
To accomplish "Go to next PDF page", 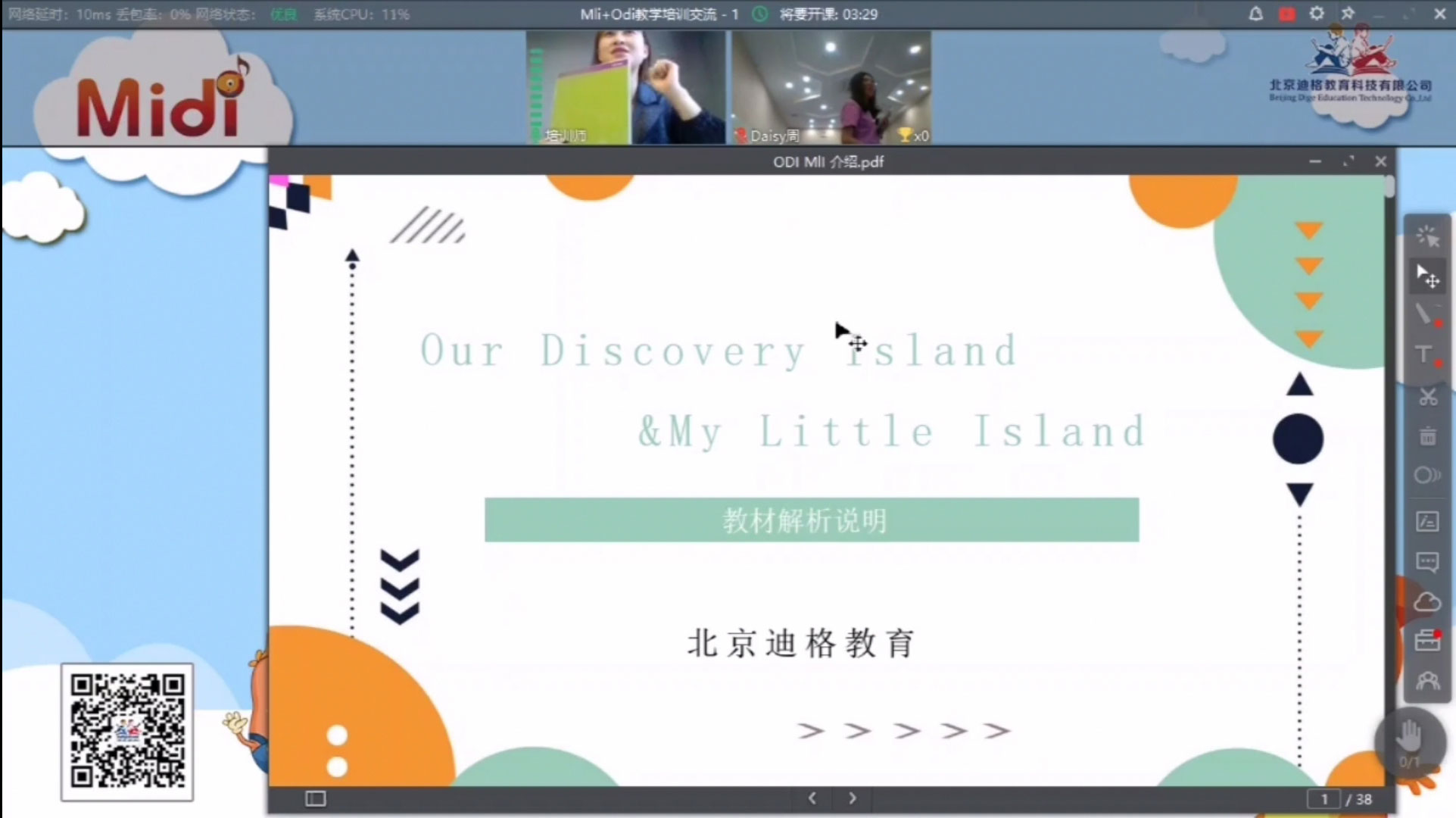I will pos(853,798).
